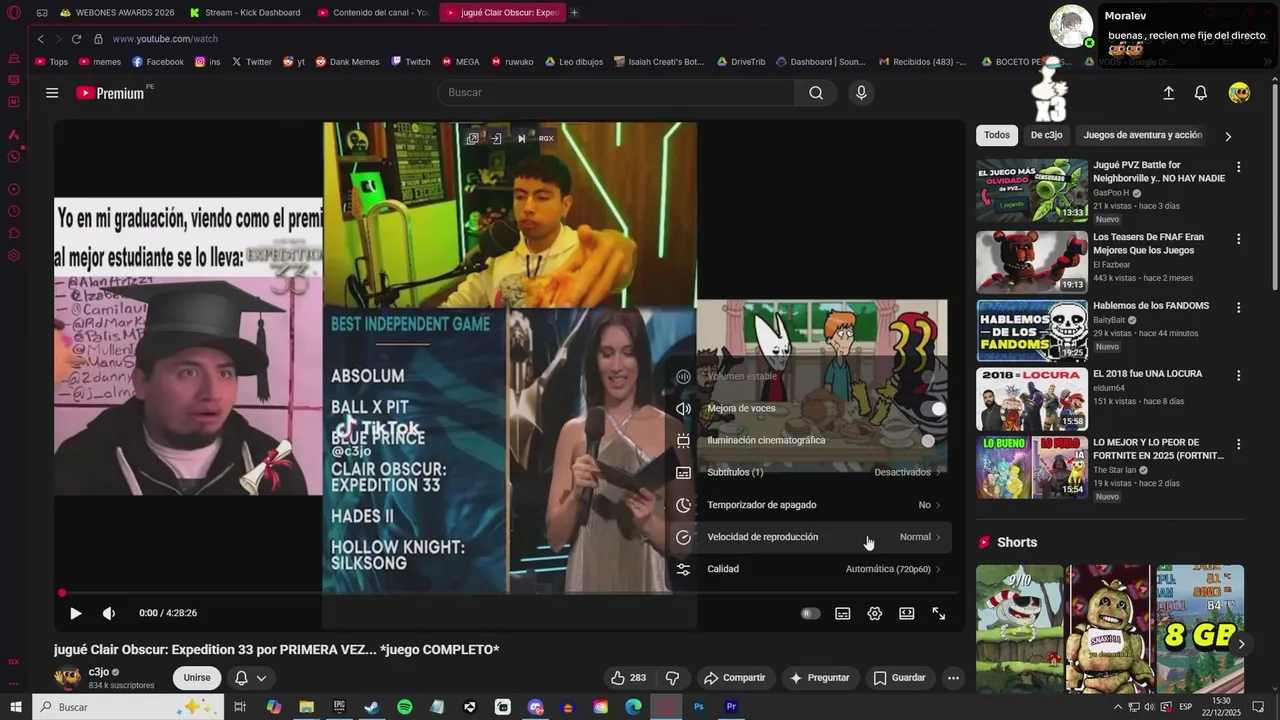
Task: Open LO MEJOR Y LO PEOR DE FORTNITE thumbnail
Action: click(x=1032, y=467)
